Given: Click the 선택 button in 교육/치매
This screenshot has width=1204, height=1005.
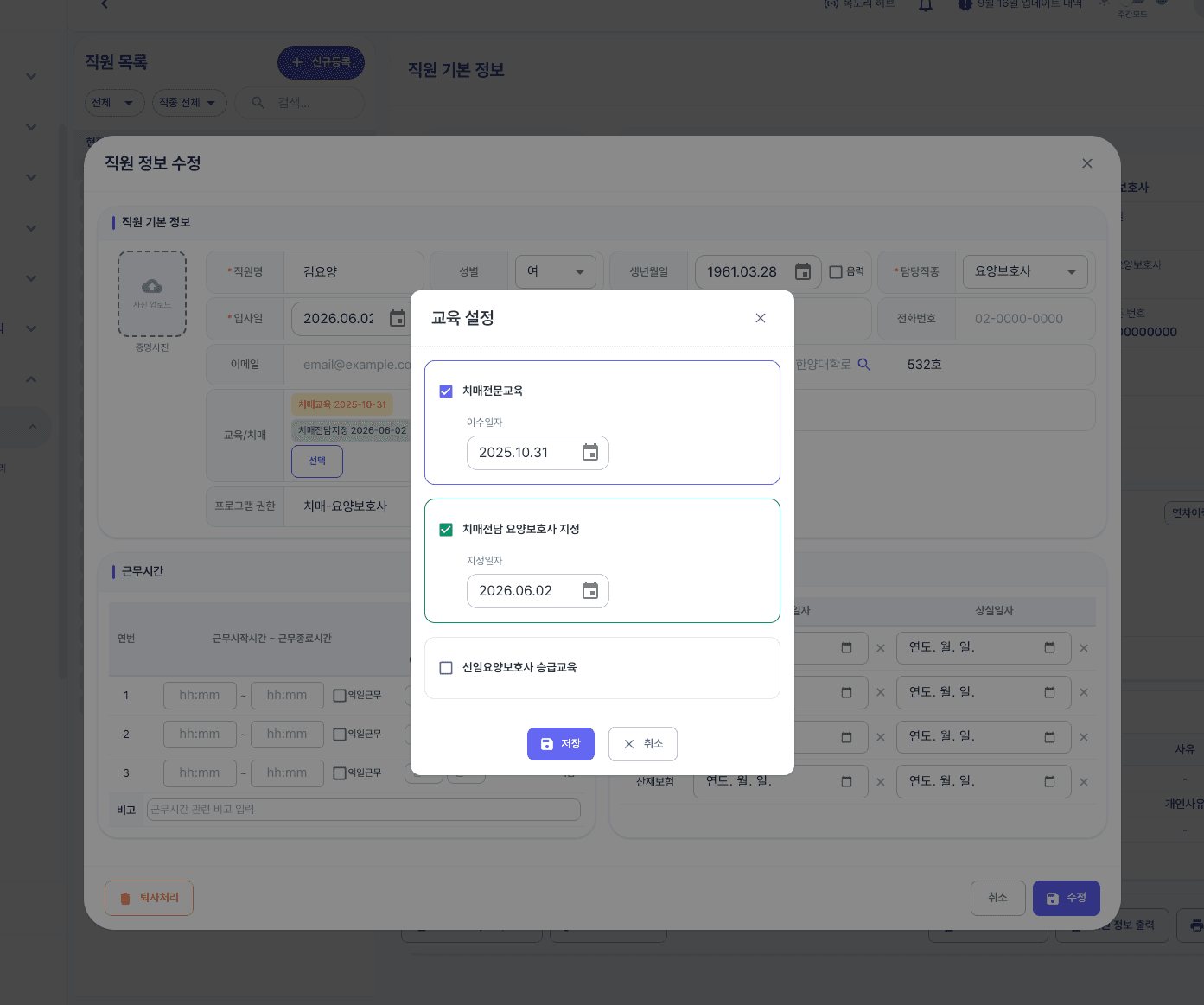Looking at the screenshot, I should 317,461.
